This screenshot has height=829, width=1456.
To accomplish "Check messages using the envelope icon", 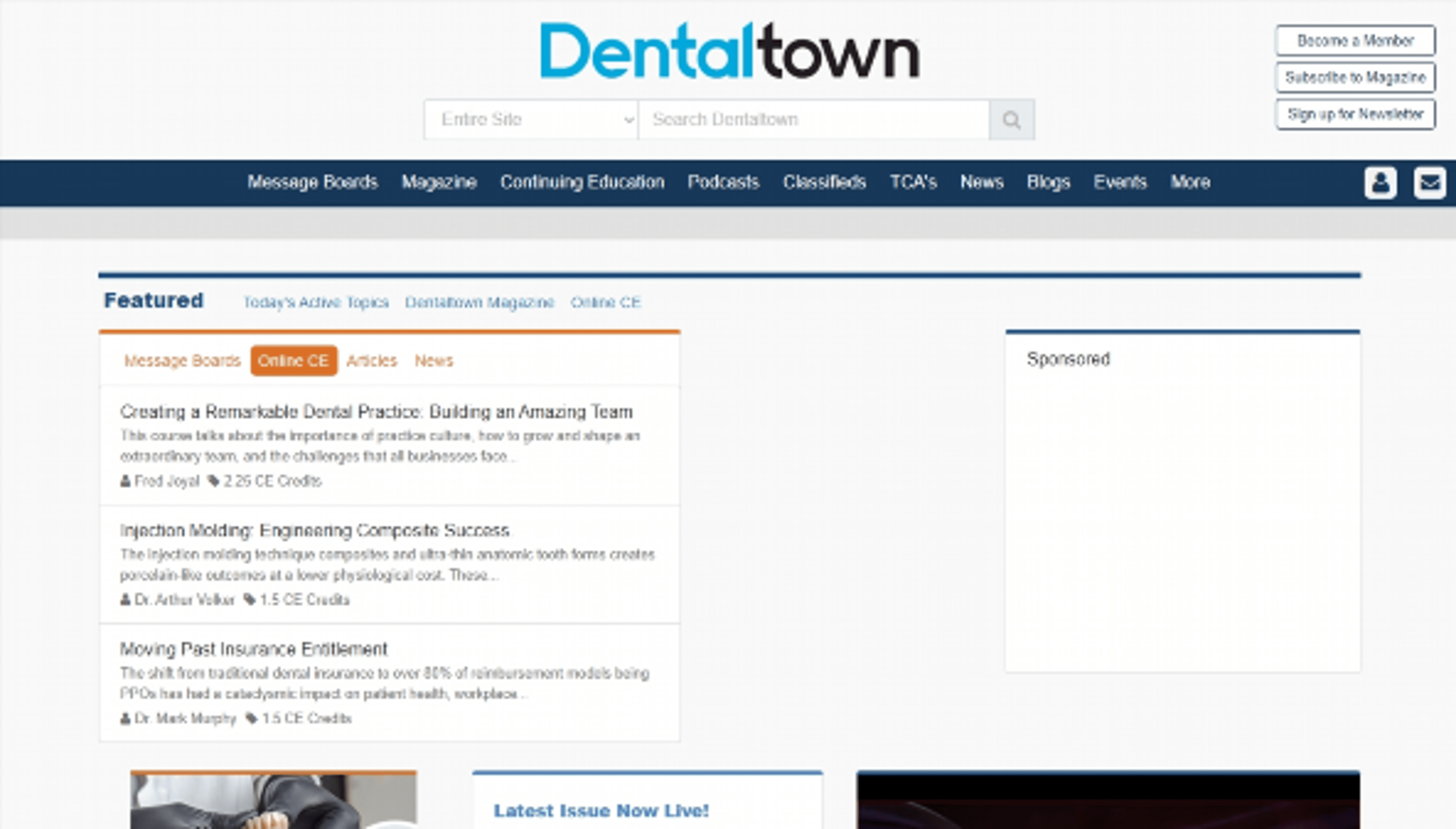I will coord(1430,182).
